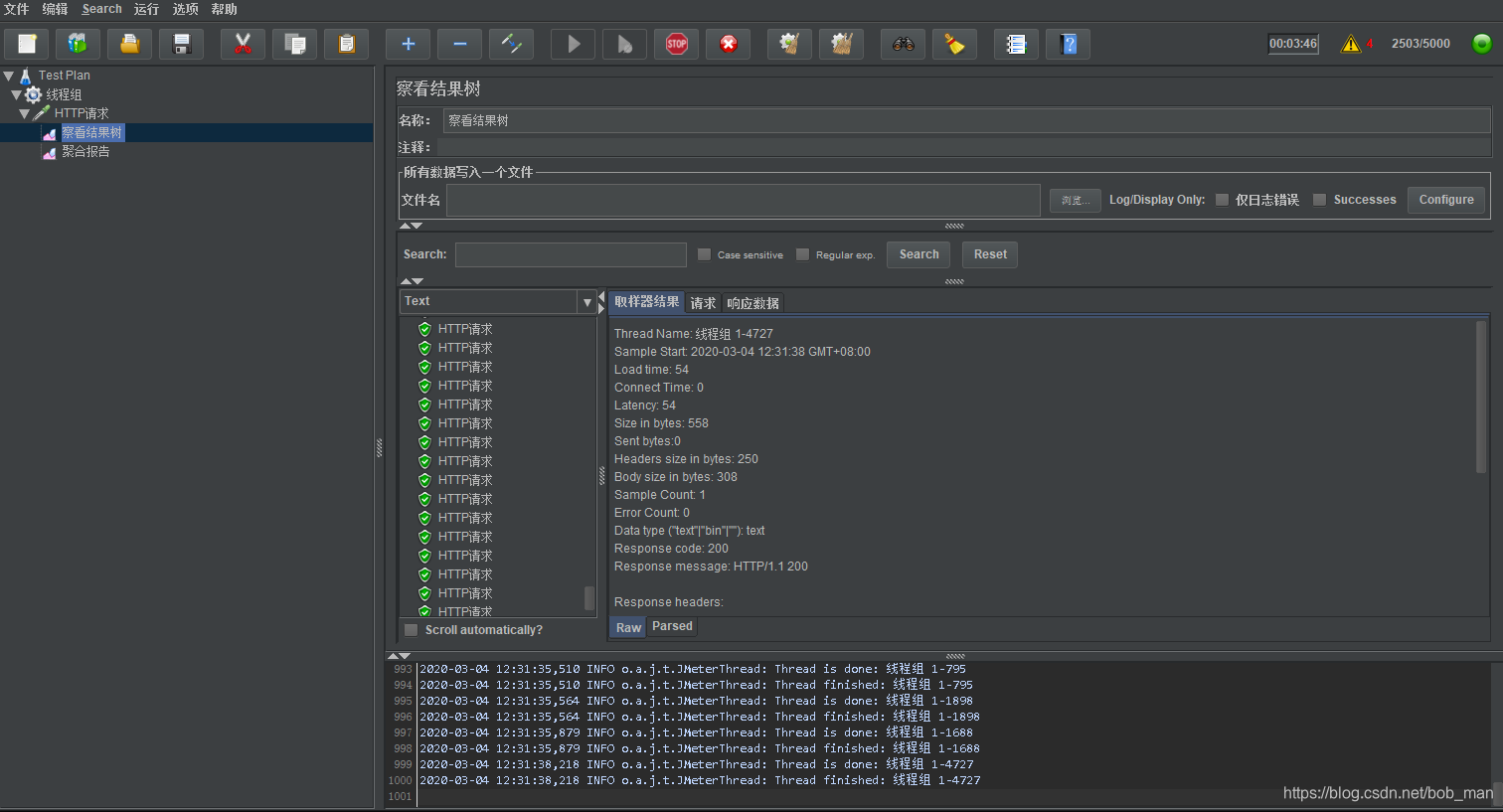Click the Toggle enable/disable icon
The width and height of the screenshot is (1503, 812).
(x=511, y=44)
